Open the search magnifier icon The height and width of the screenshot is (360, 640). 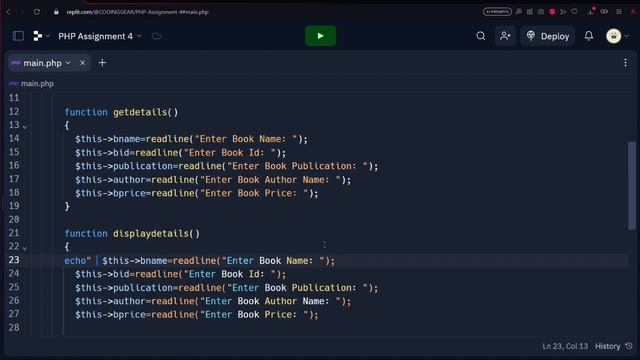pos(481,36)
